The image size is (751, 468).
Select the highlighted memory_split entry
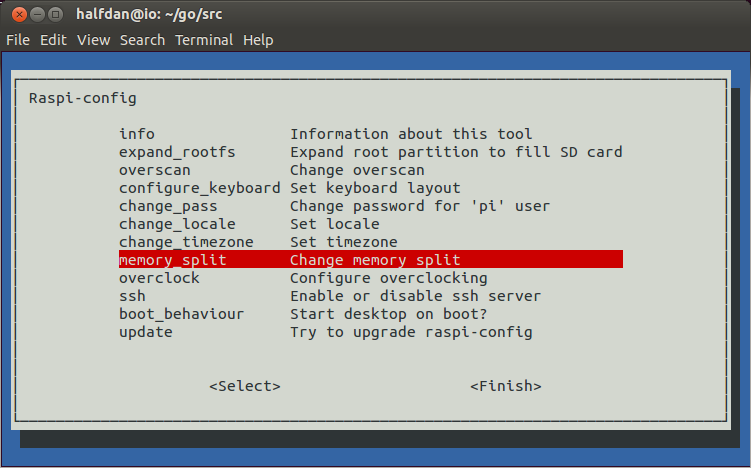click(x=371, y=260)
